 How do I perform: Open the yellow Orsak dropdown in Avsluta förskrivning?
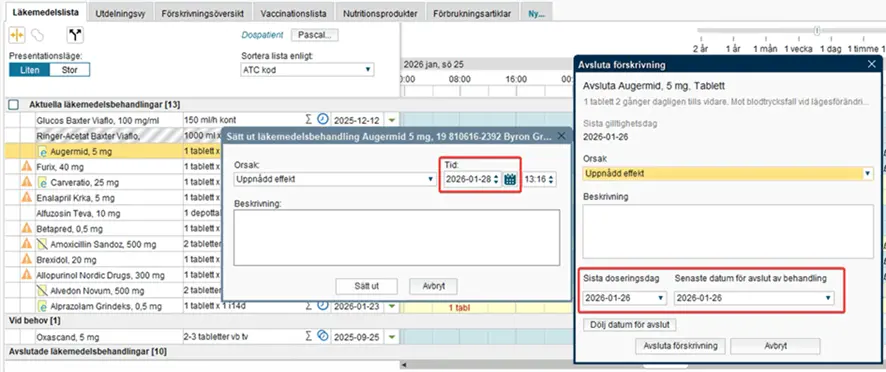point(728,174)
